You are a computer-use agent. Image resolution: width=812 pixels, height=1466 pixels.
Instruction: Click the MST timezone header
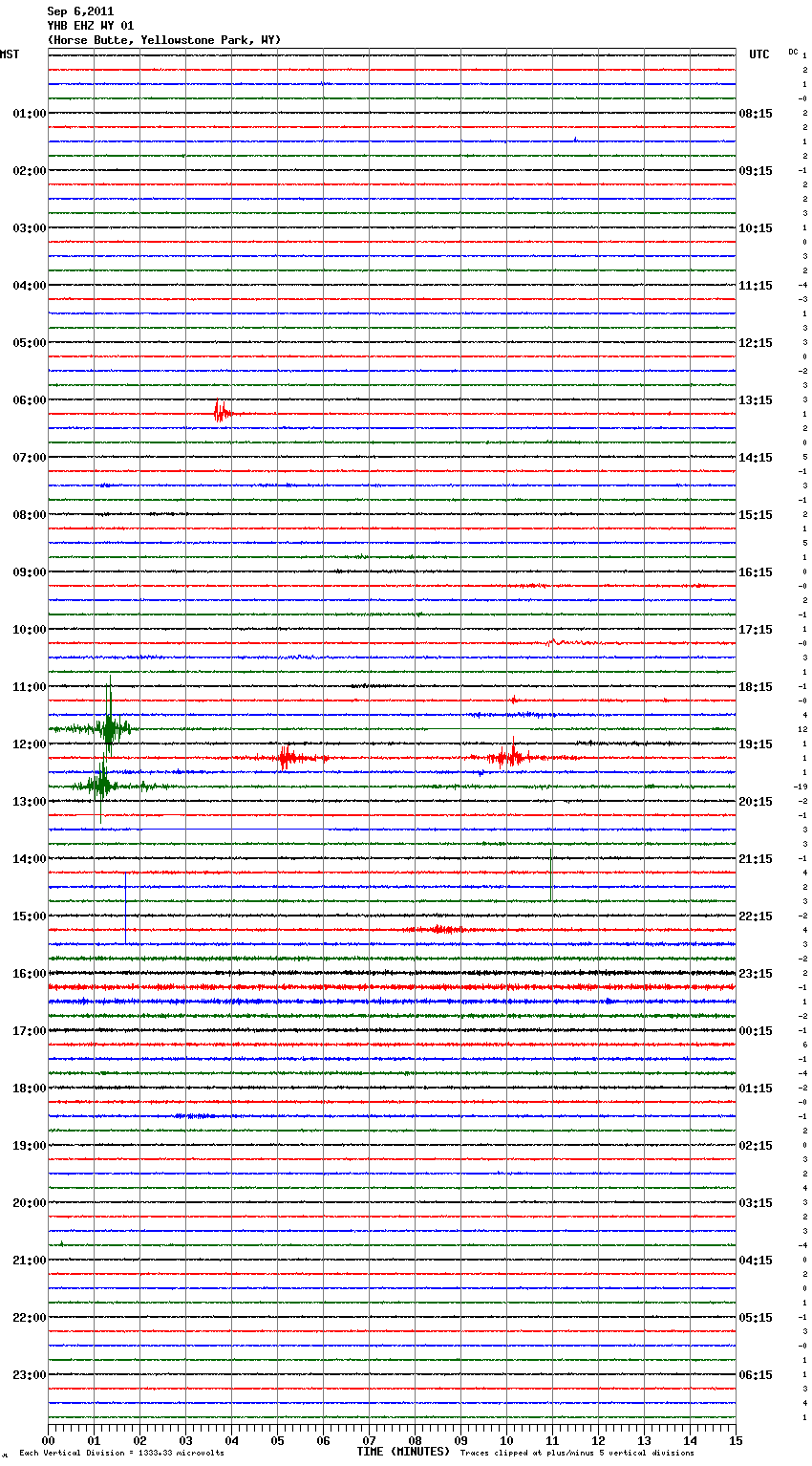10,54
